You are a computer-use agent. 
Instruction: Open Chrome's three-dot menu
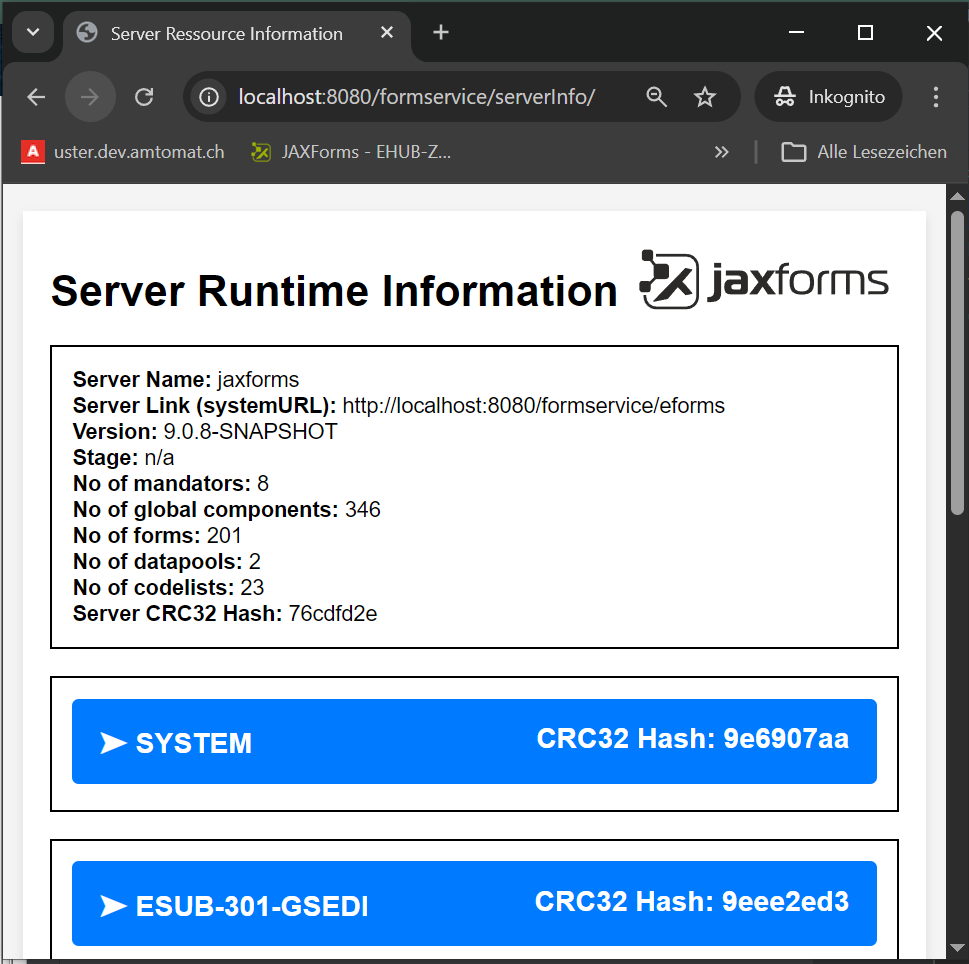click(936, 97)
